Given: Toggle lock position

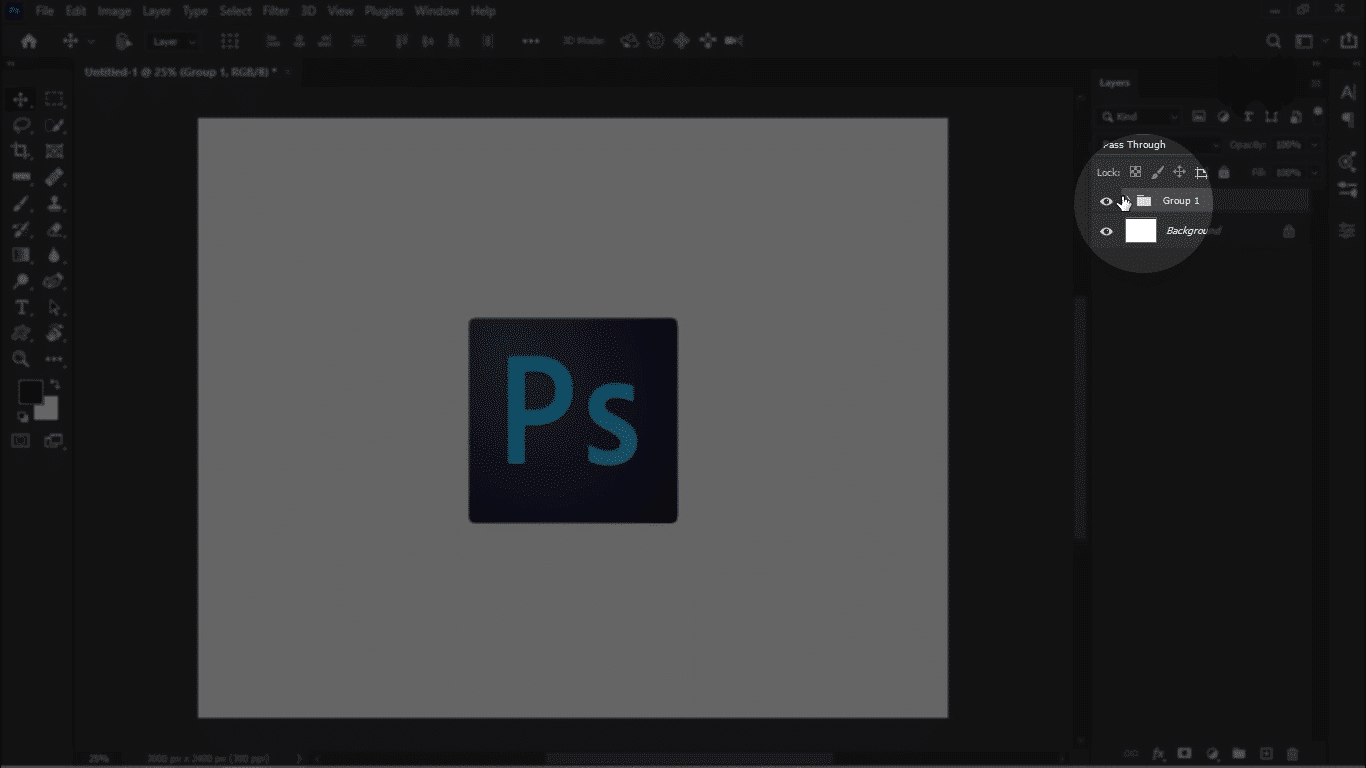Looking at the screenshot, I should point(1179,172).
